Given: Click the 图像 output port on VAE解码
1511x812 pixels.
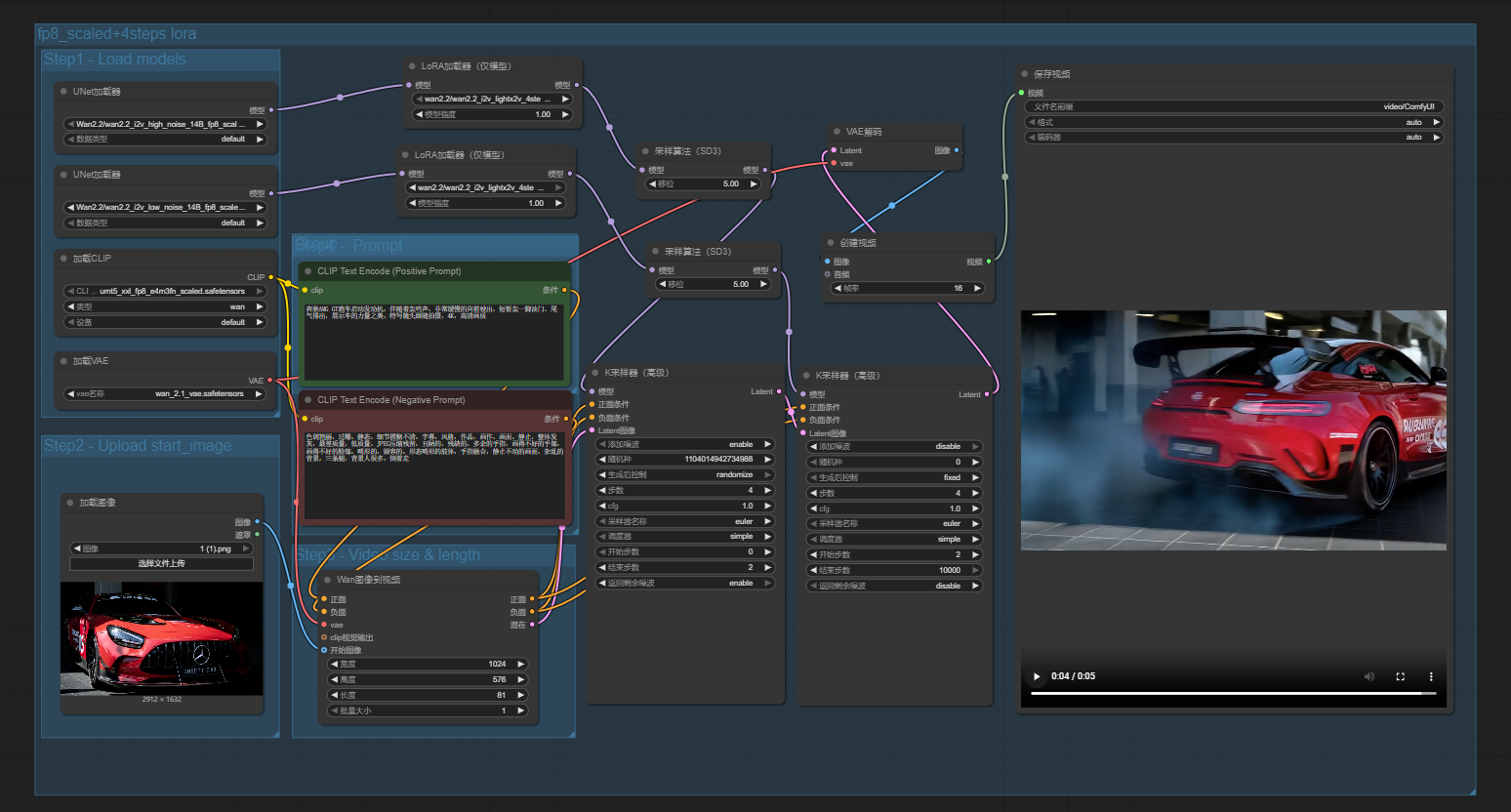Looking at the screenshot, I should point(957,150).
